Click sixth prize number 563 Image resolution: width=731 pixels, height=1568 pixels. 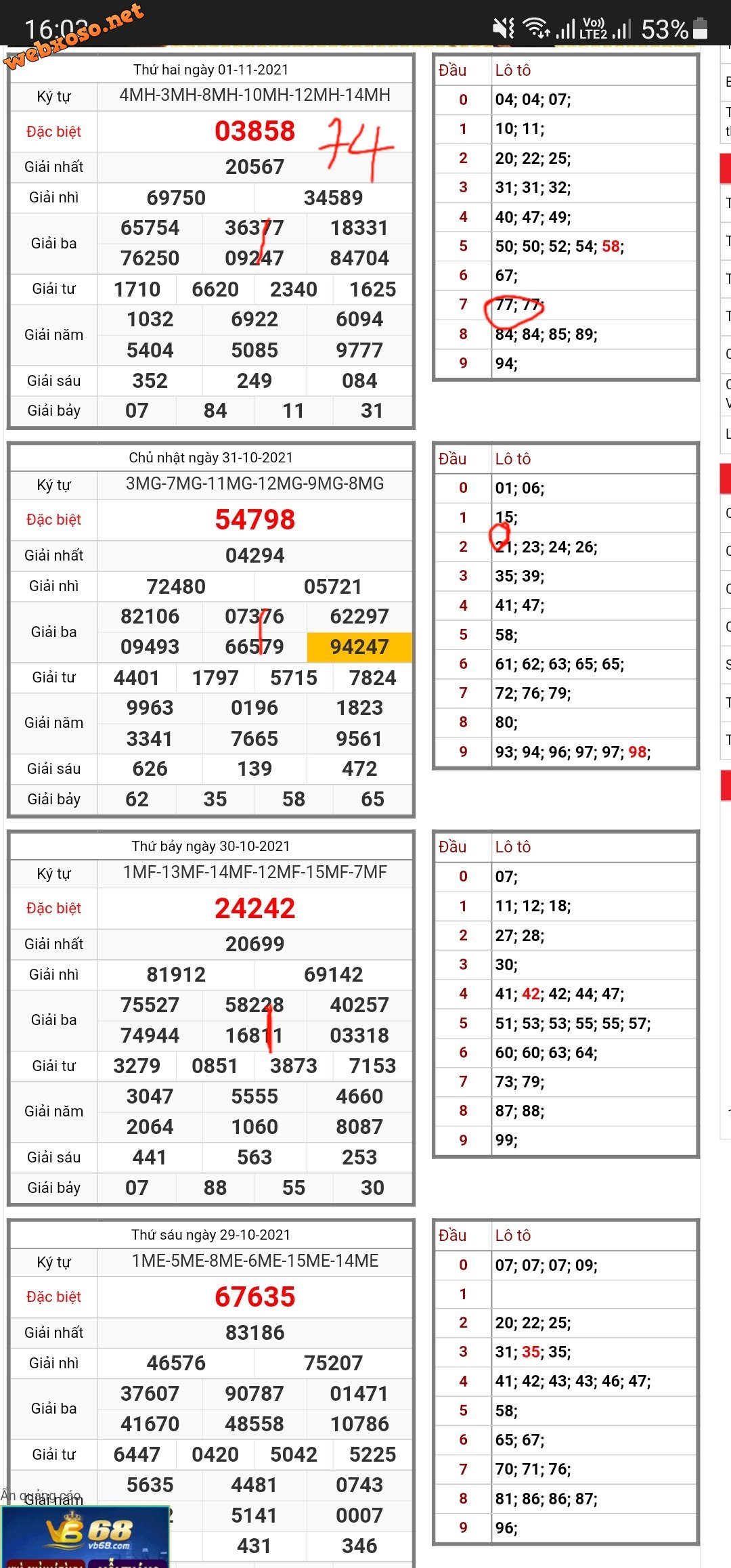[254, 1158]
